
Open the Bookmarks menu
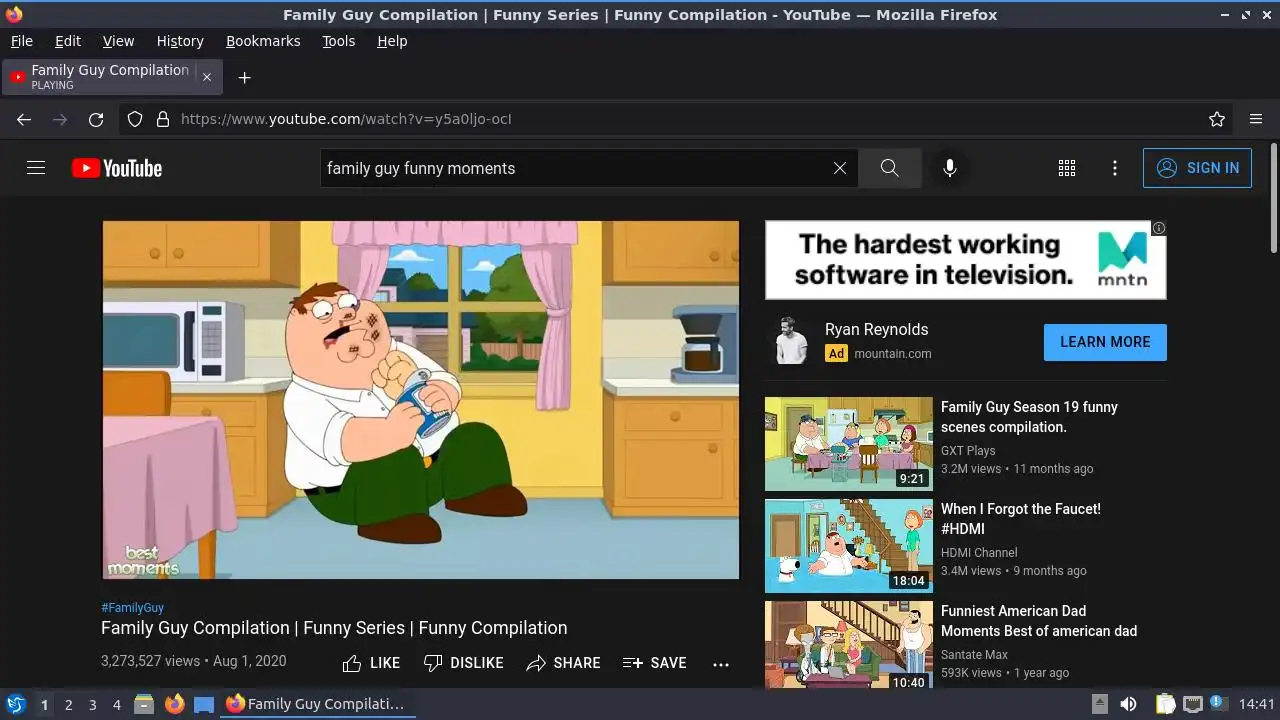pos(263,41)
